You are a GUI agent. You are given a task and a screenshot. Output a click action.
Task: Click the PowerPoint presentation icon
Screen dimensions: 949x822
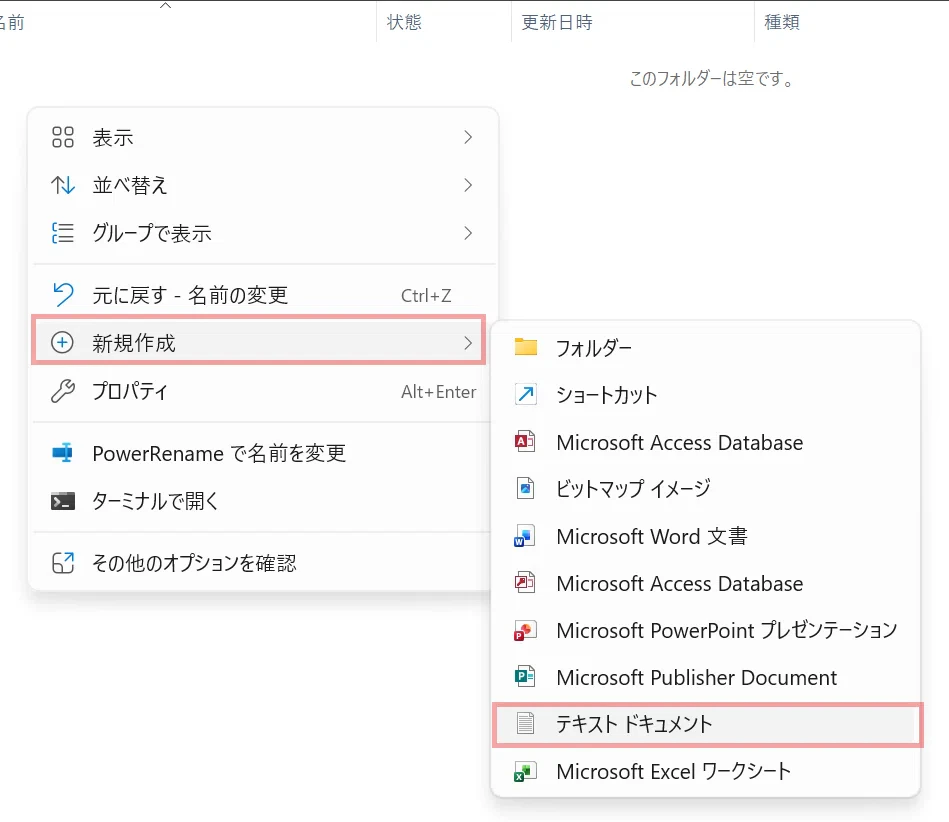click(524, 630)
